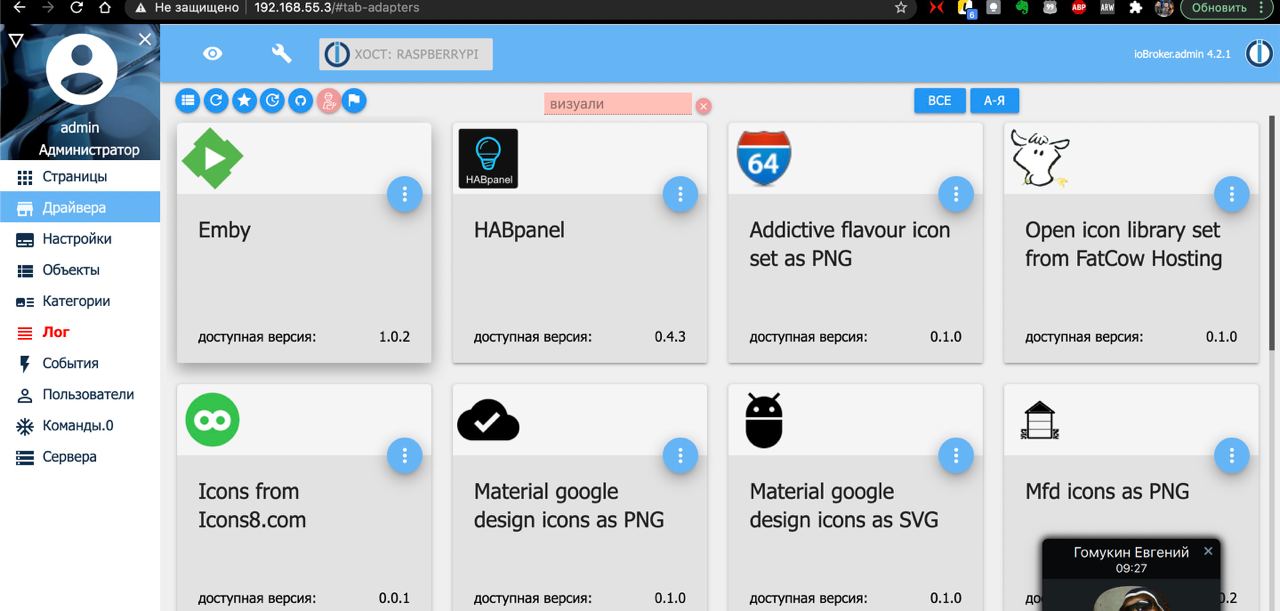Click the filter field containing визуали

618,104
